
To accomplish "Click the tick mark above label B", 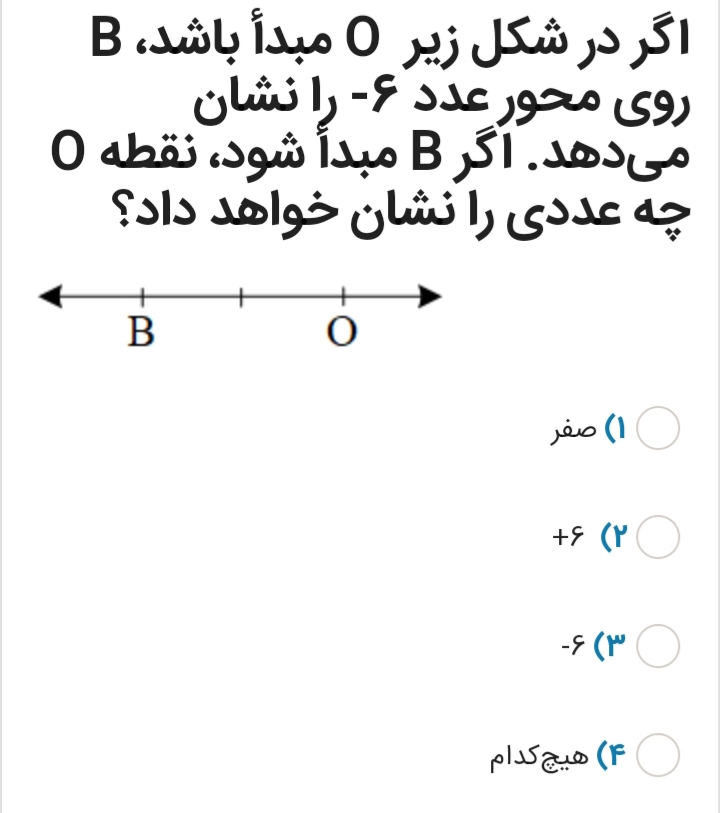I will (x=143, y=294).
